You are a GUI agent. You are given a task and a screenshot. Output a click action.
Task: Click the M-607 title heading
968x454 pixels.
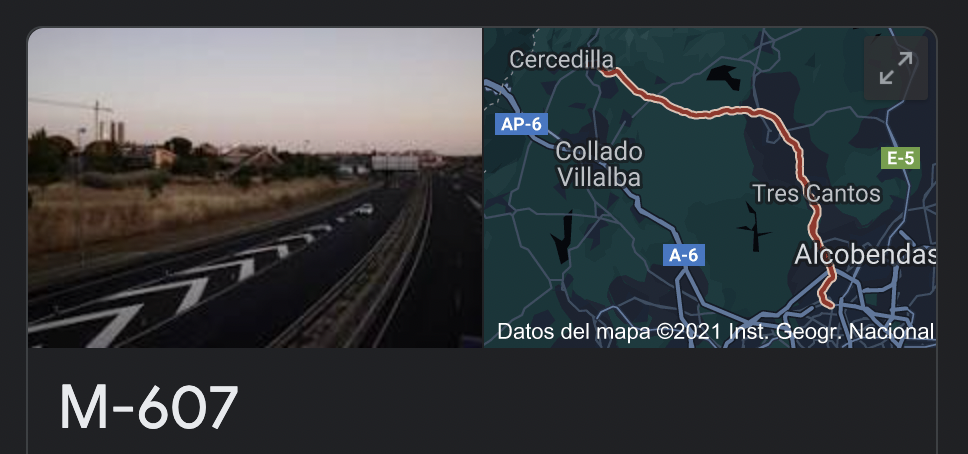[149, 408]
